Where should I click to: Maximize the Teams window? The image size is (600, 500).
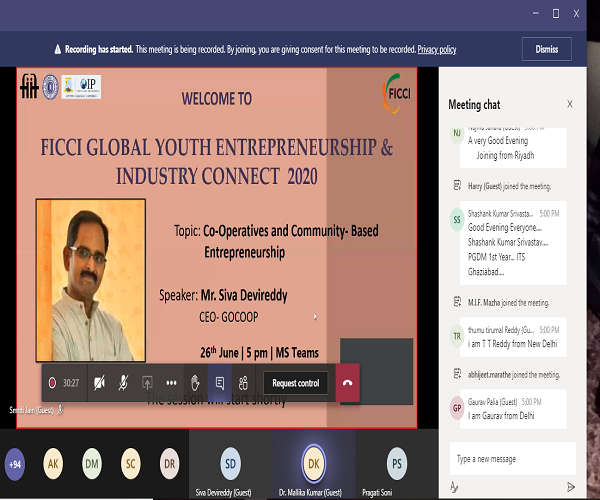click(556, 13)
